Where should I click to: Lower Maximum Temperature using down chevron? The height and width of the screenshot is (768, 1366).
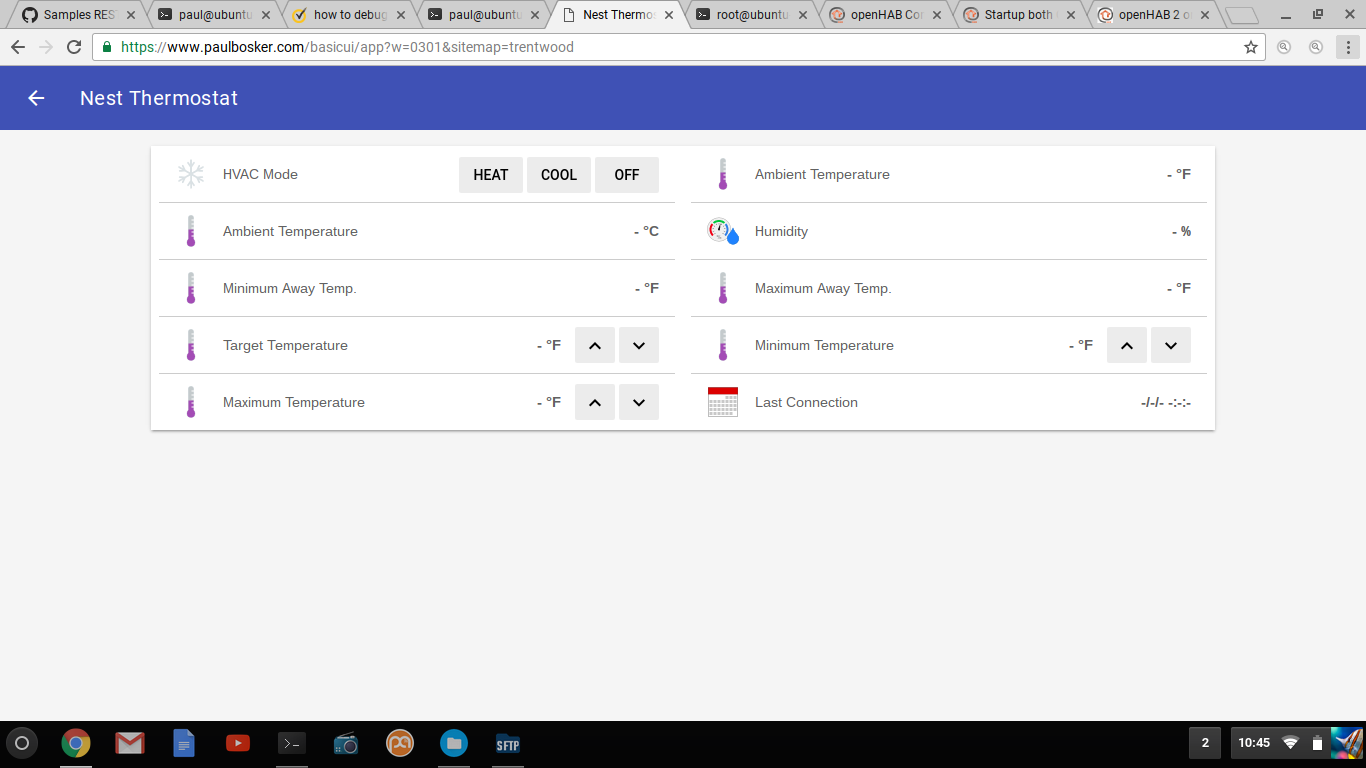638,403
